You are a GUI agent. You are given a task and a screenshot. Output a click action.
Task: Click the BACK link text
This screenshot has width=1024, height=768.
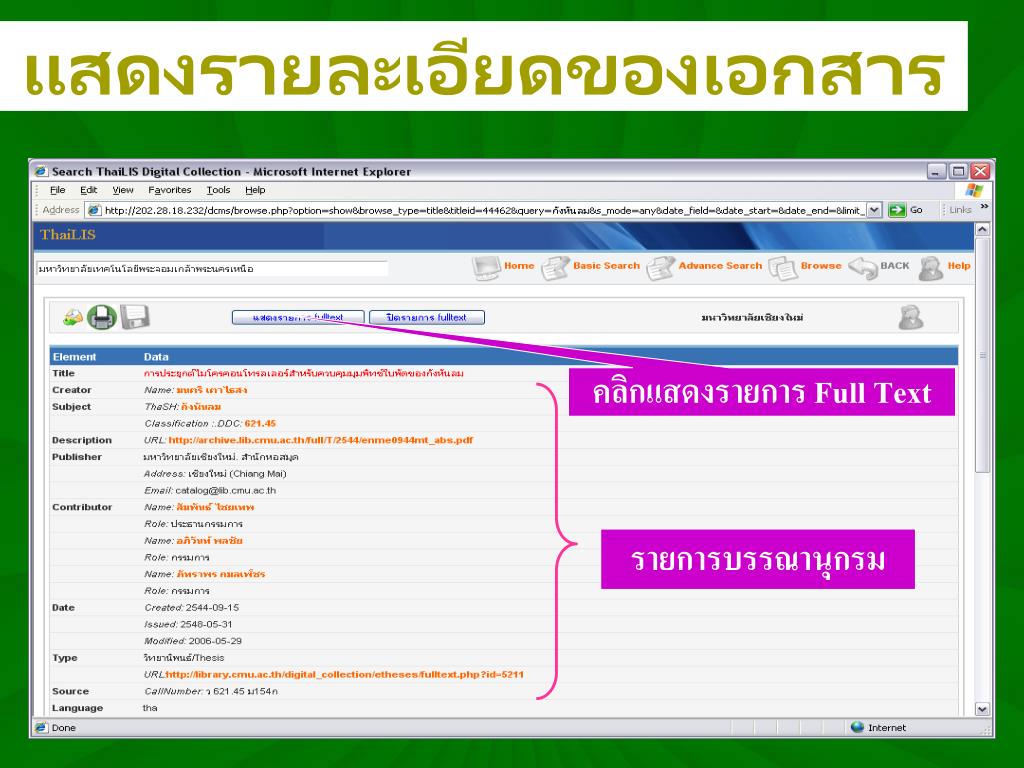click(895, 266)
